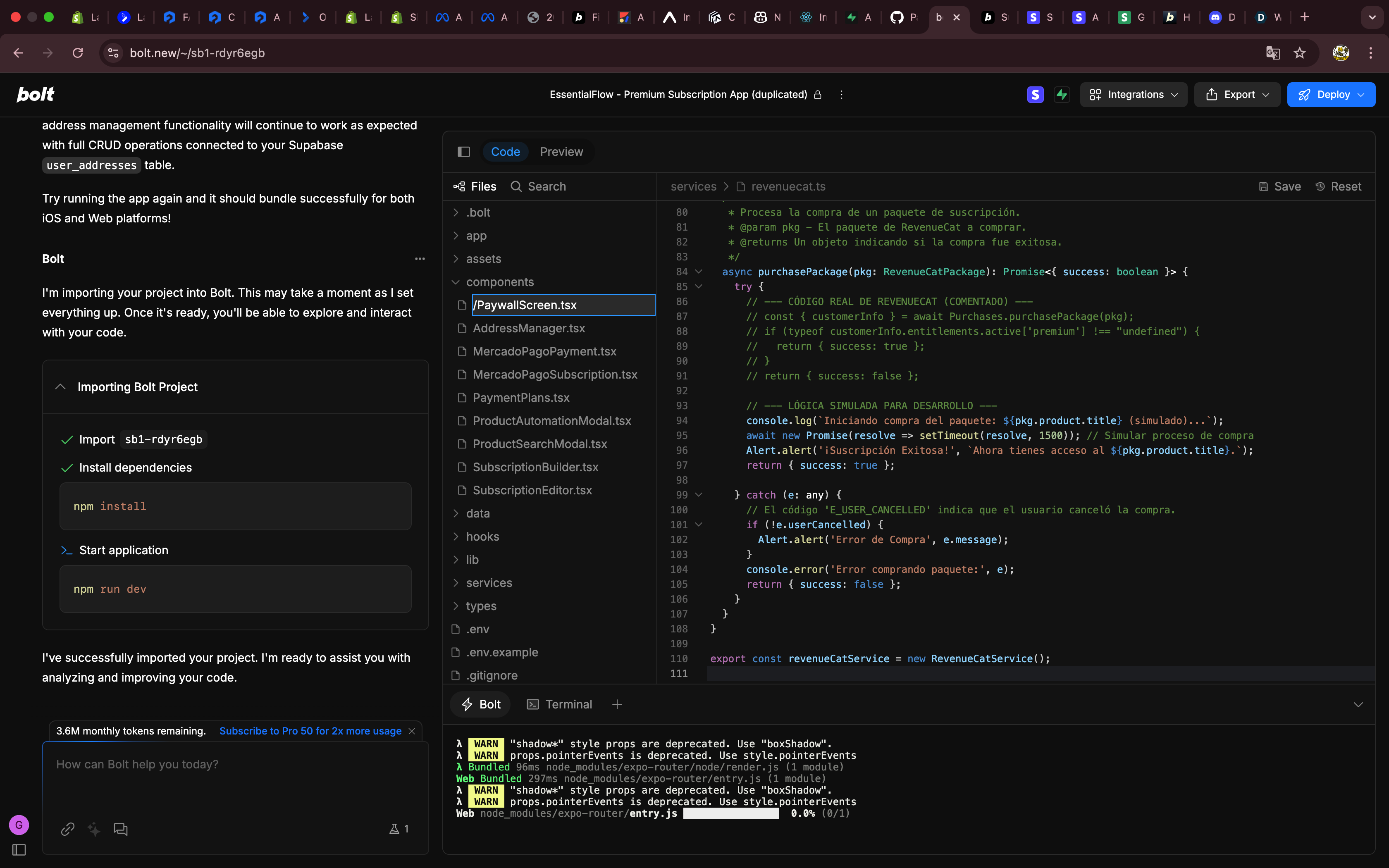Toggle the workbench sidebar panel icon
The height and width of the screenshot is (868, 1389).
464,152
